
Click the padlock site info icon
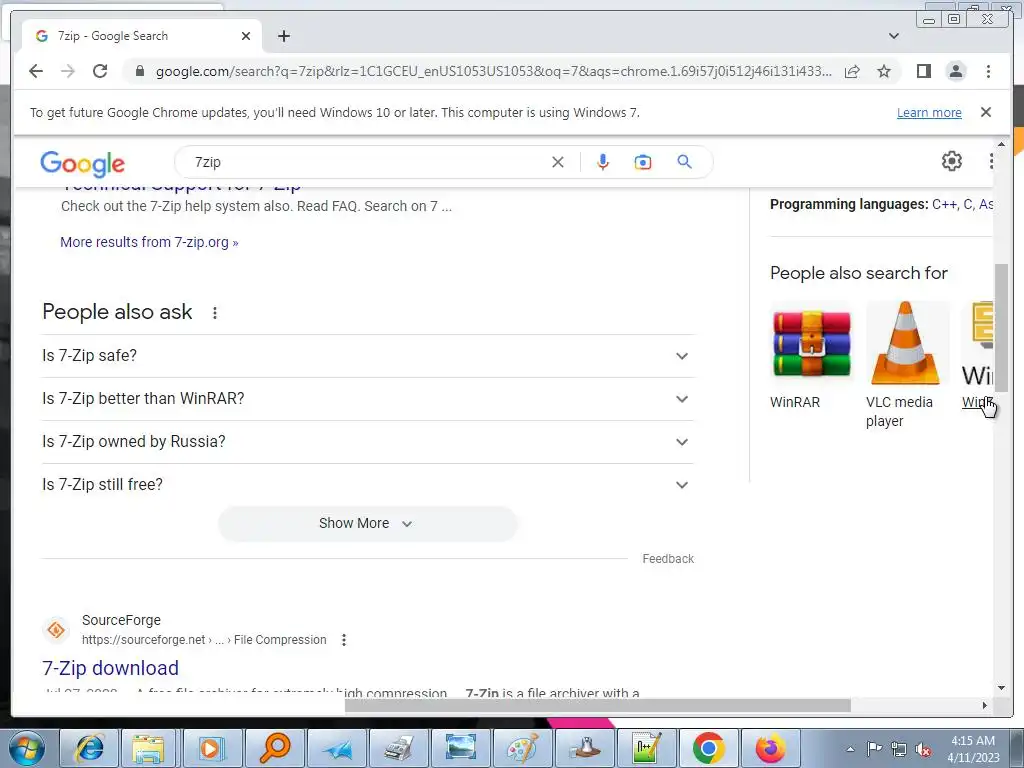pyautogui.click(x=139, y=71)
